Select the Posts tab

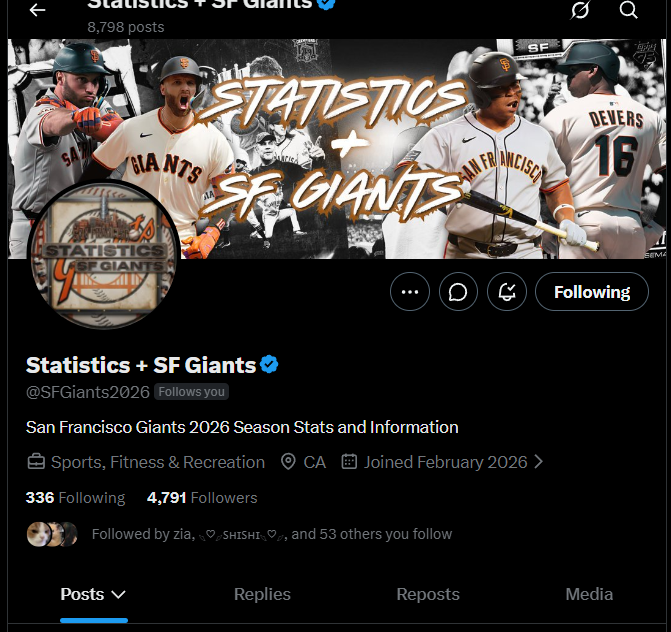click(82, 594)
